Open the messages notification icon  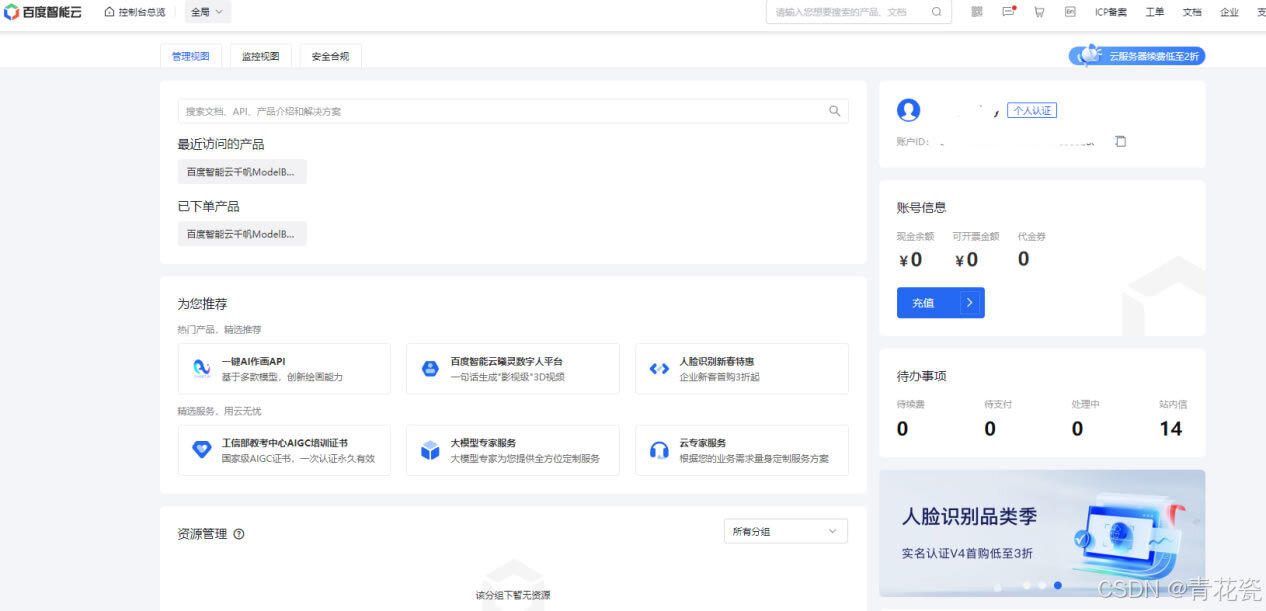pyautogui.click(x=1008, y=12)
